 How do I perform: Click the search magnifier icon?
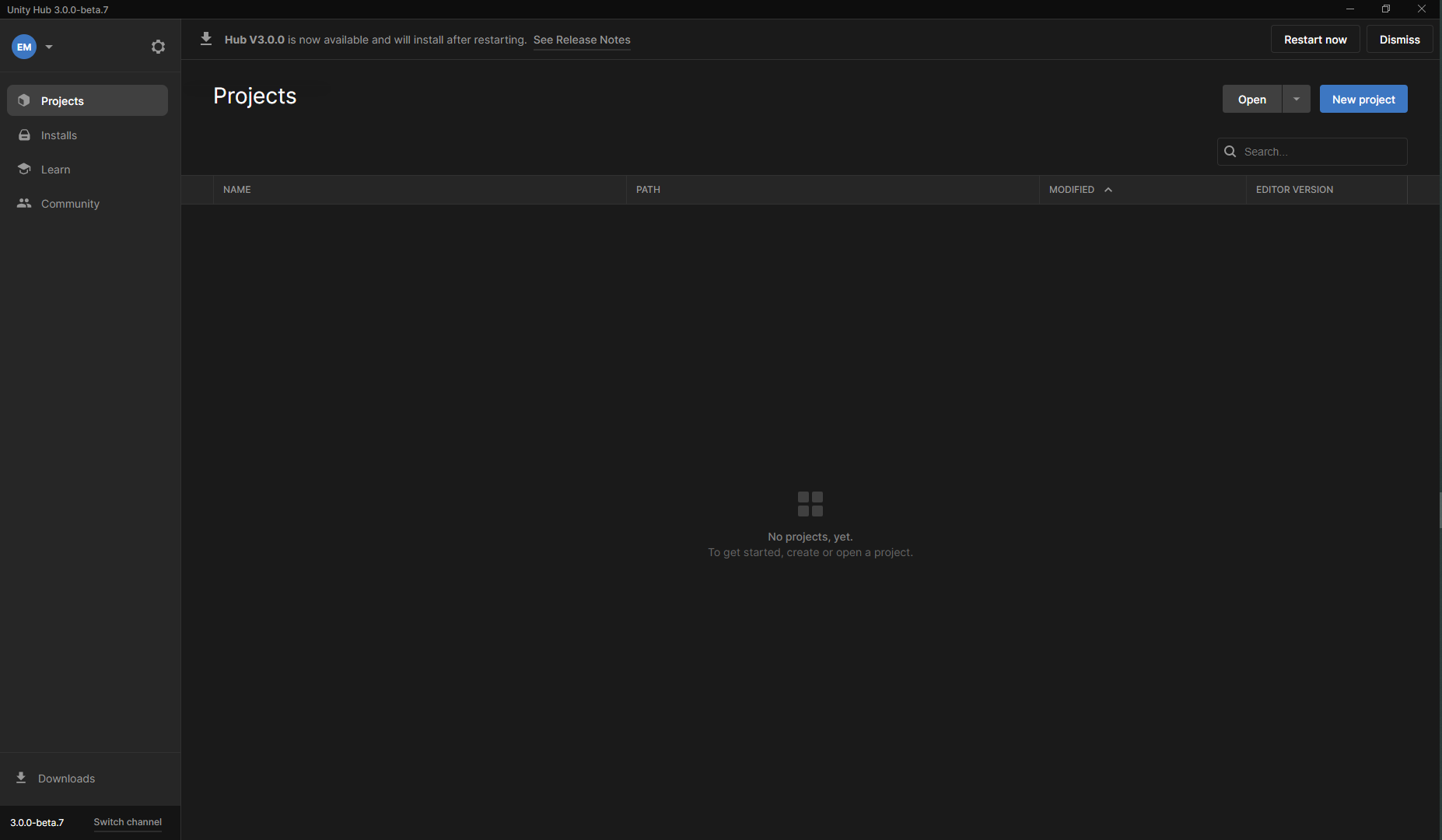(1230, 152)
